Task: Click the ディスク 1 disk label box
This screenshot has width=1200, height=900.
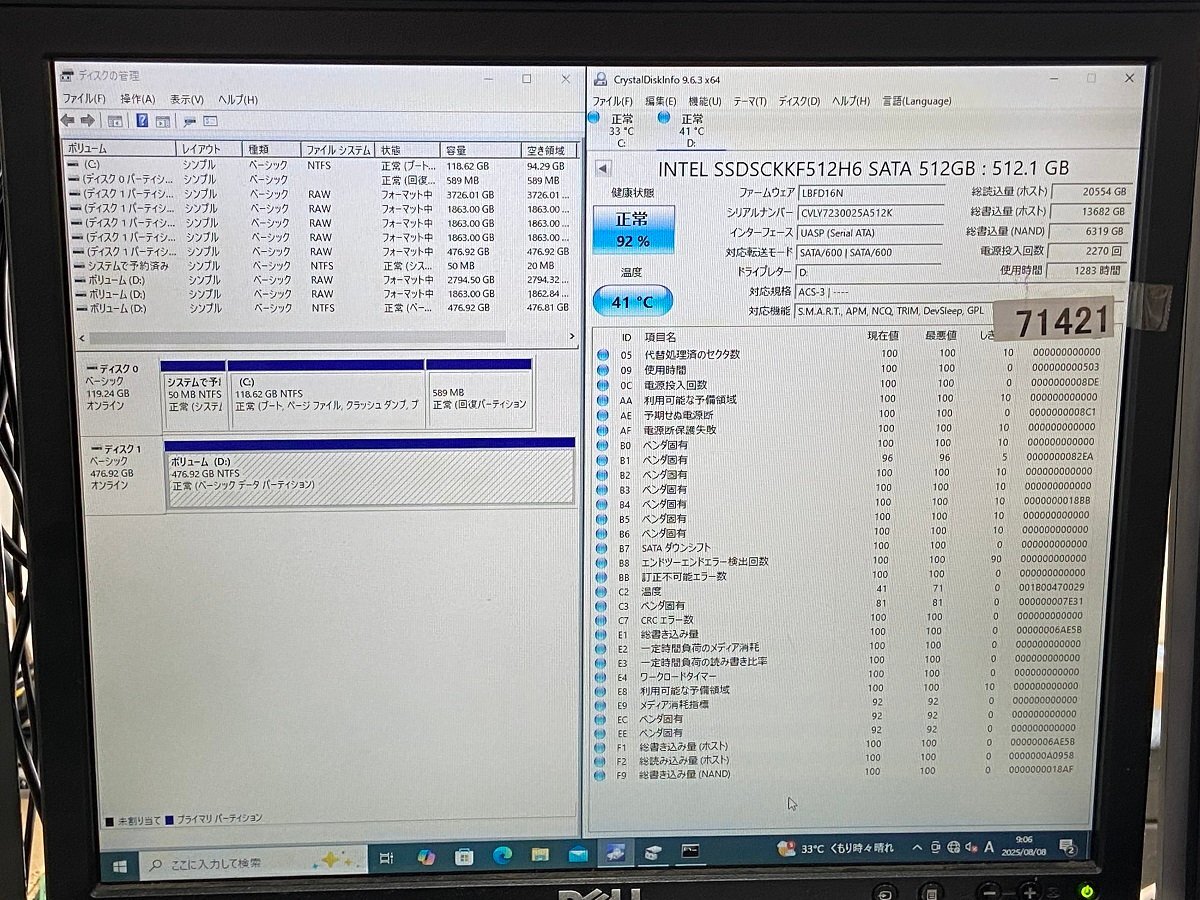Action: point(122,474)
